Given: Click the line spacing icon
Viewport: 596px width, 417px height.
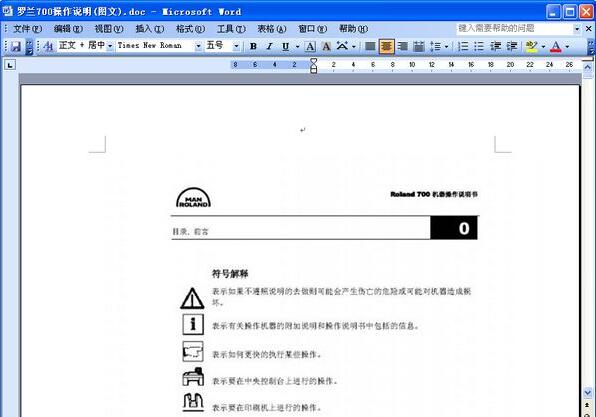Looking at the screenshot, I should pyautogui.click(x=435, y=46).
